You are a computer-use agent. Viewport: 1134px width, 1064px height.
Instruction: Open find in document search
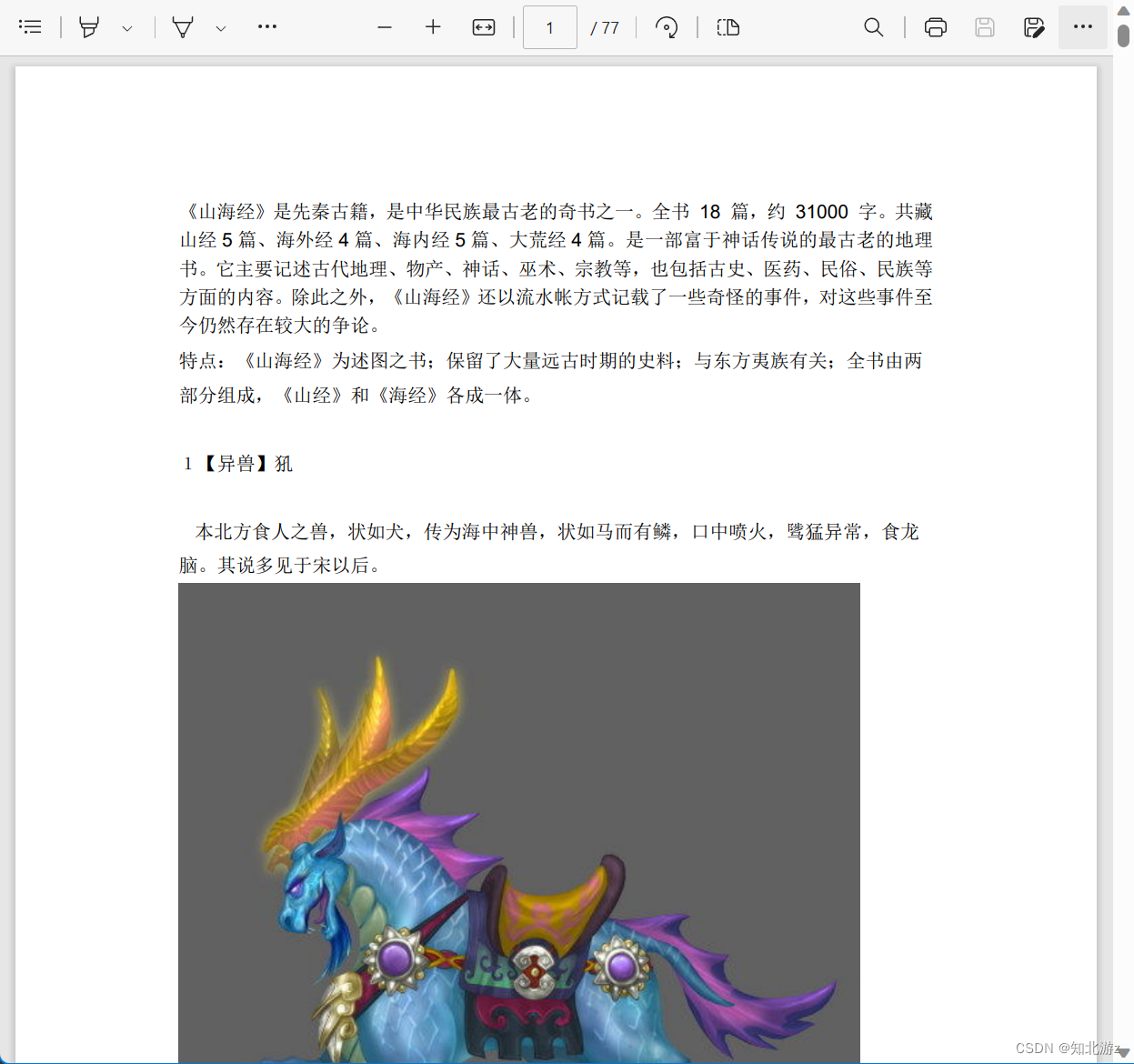point(873,27)
